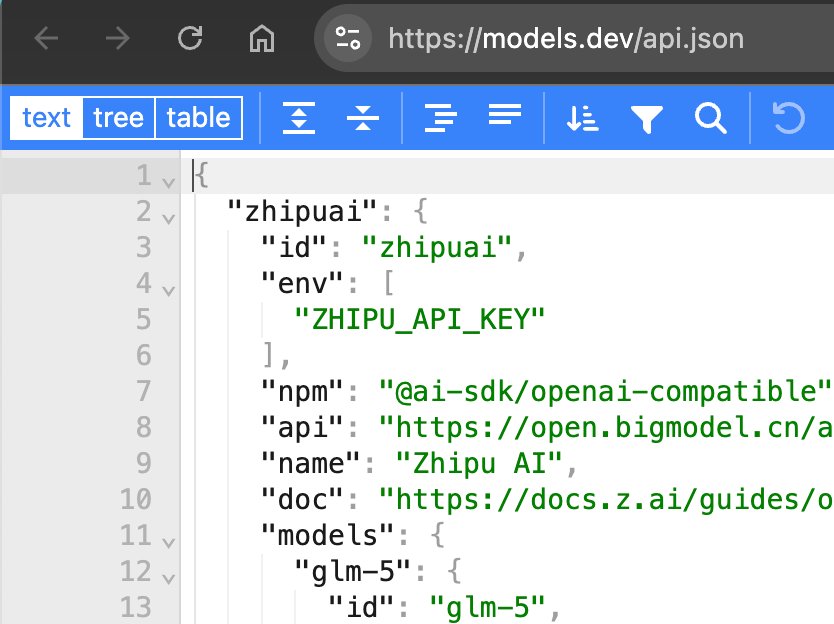Click the "doc" key on line 10
The image size is (834, 624).
click(302, 500)
